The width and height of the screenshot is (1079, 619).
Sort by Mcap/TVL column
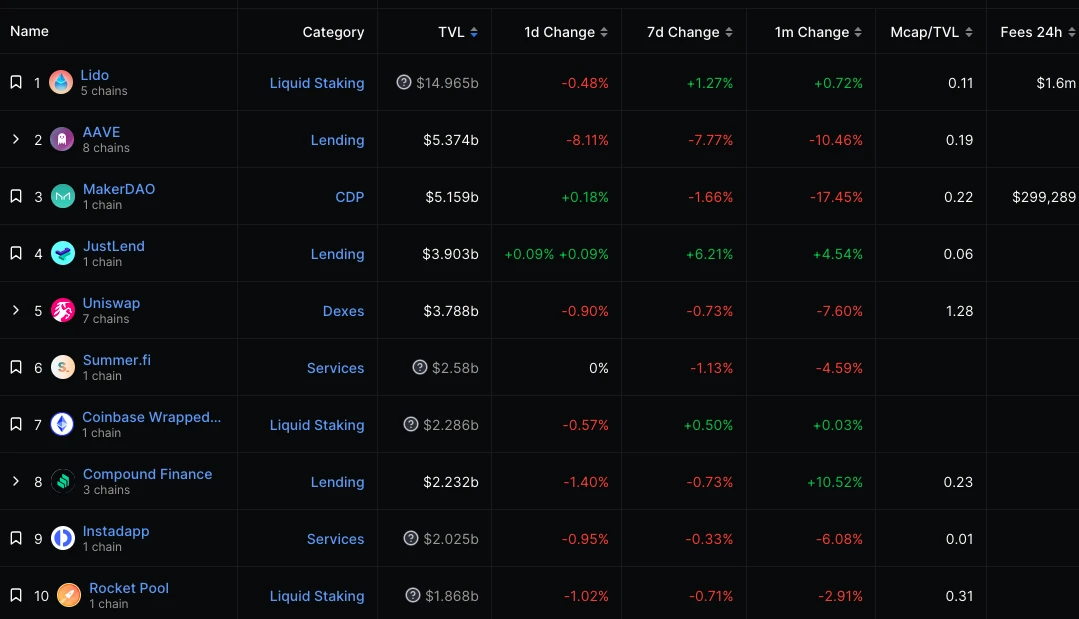pos(931,32)
